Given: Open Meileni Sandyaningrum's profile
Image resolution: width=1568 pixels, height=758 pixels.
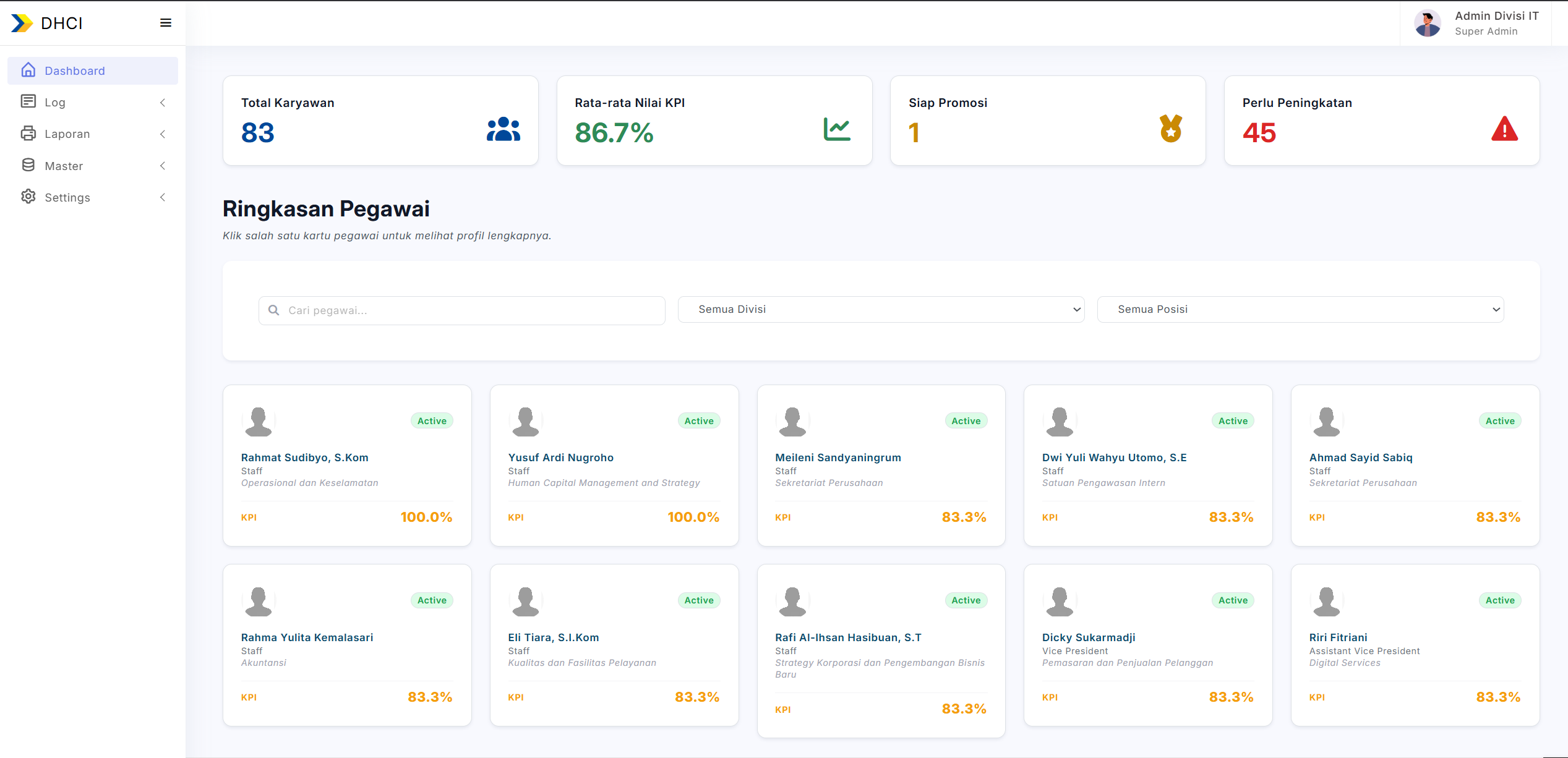Looking at the screenshot, I should coord(881,465).
